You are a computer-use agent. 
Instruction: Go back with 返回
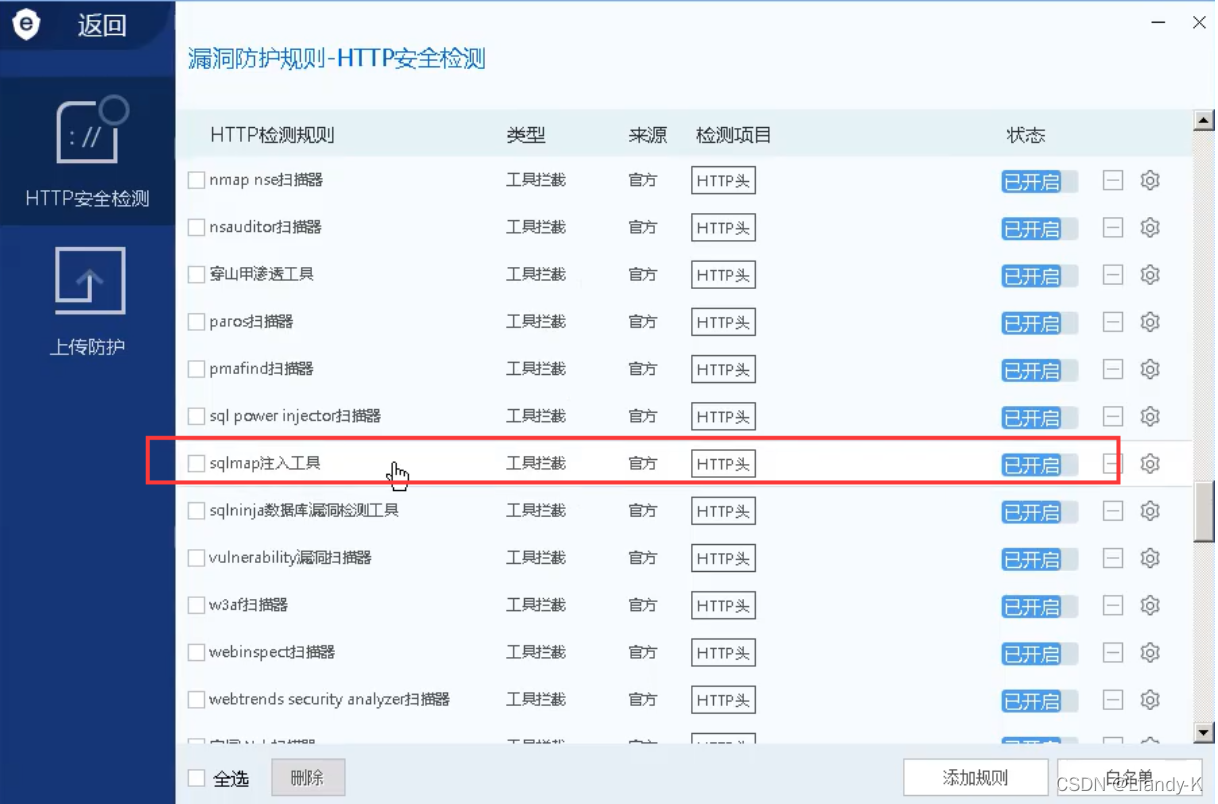tap(102, 25)
